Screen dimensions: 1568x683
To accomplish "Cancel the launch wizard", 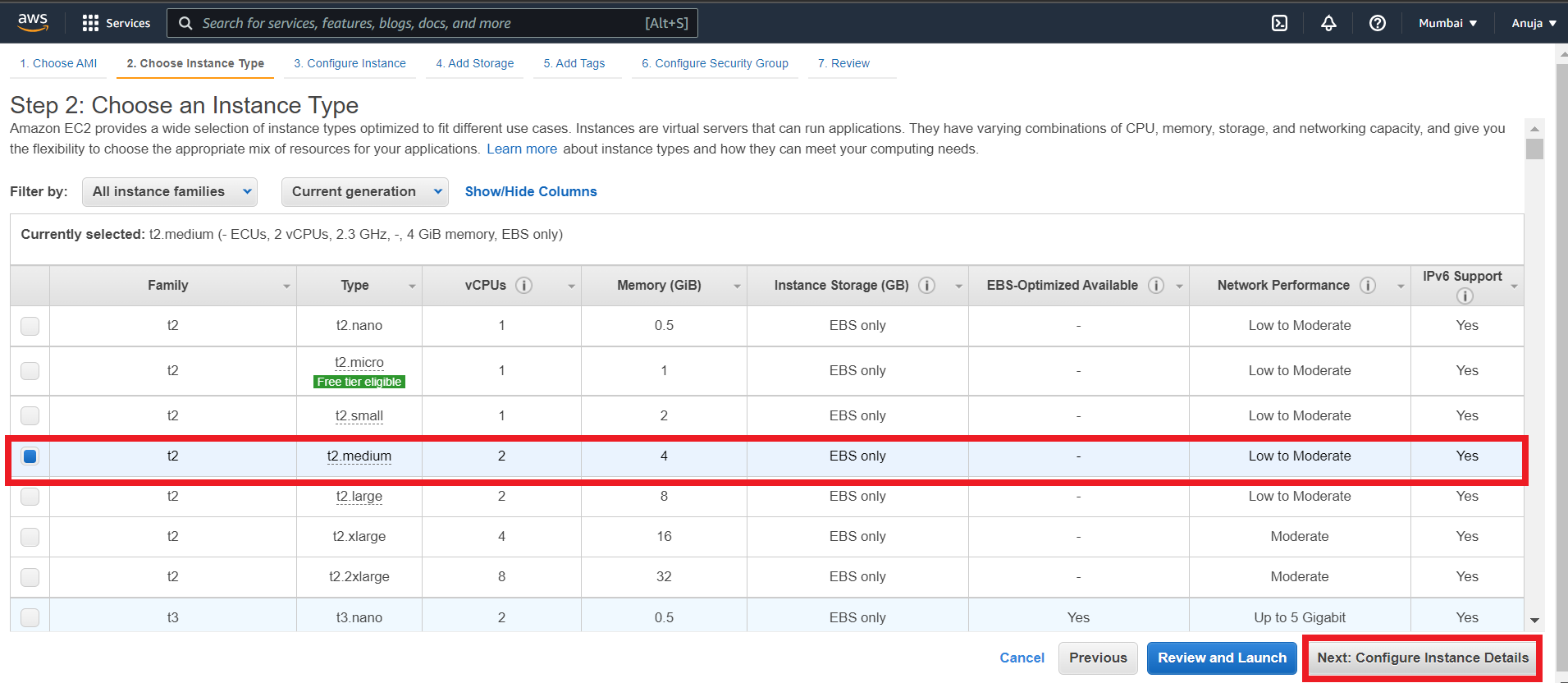I will [x=1022, y=658].
